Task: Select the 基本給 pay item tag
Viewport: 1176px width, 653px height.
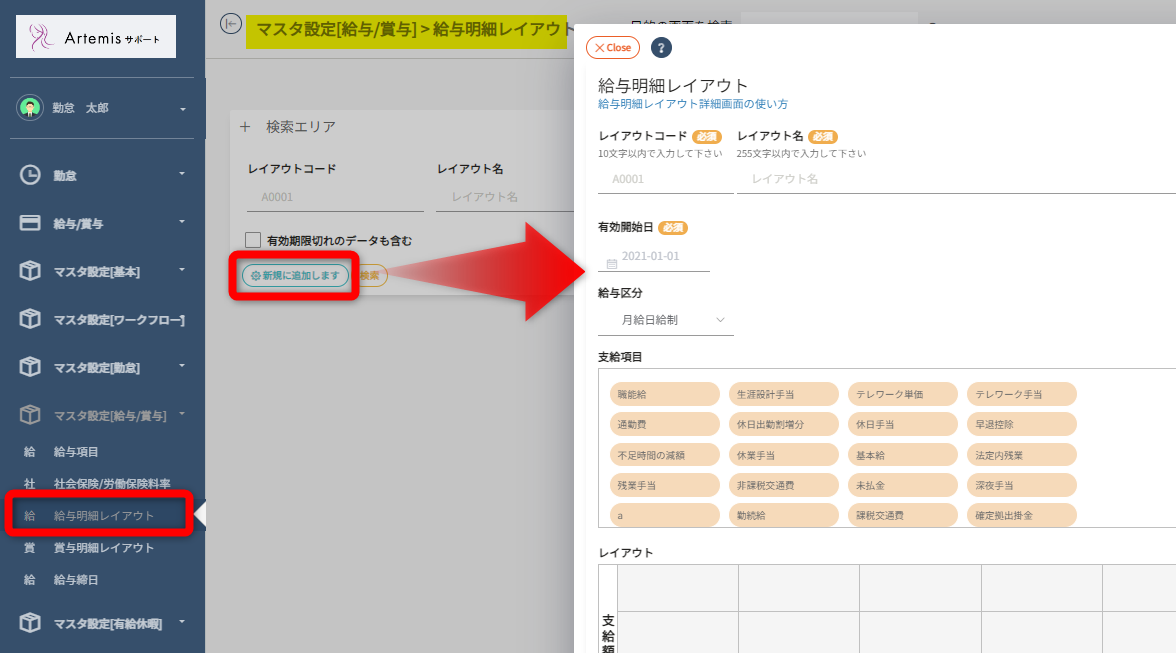Action: [x=902, y=455]
